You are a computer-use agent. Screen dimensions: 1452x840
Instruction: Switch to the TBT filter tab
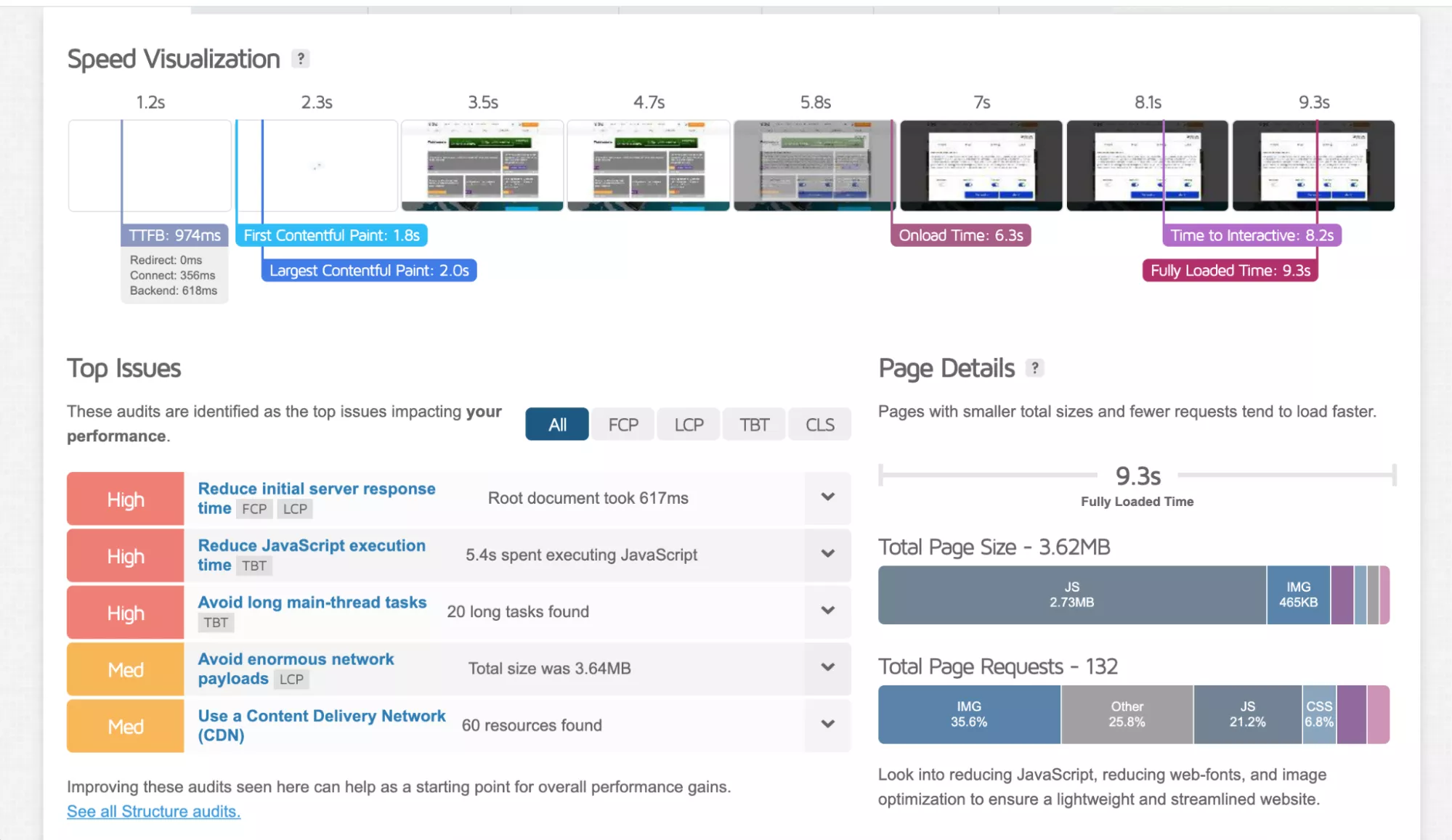click(x=754, y=425)
